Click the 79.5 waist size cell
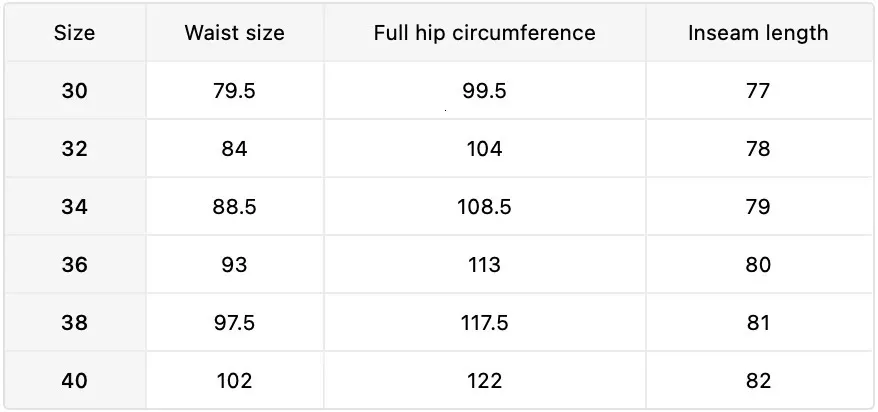878x412 pixels. point(234,91)
